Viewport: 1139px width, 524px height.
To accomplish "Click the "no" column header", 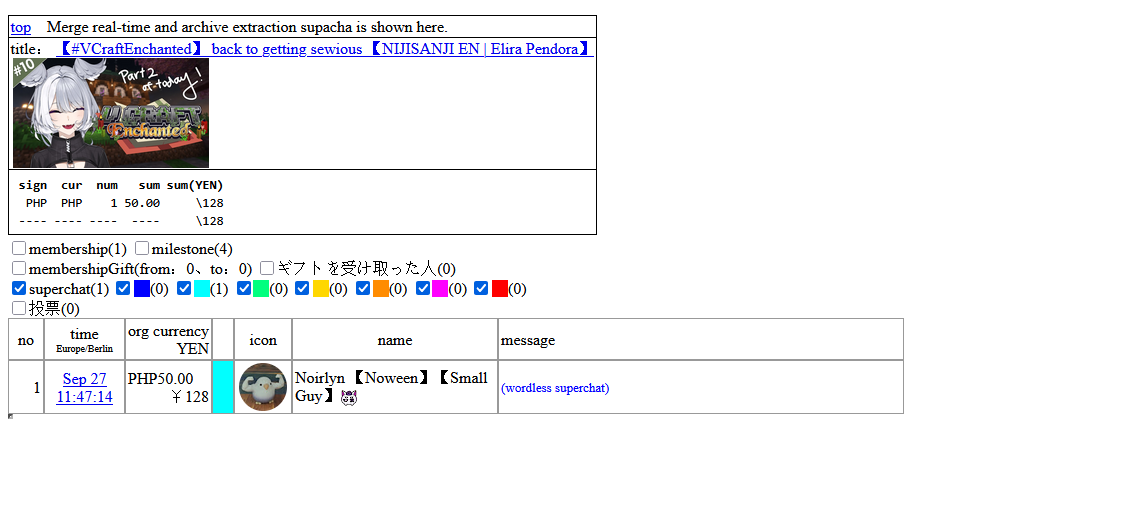I will [x=26, y=339].
